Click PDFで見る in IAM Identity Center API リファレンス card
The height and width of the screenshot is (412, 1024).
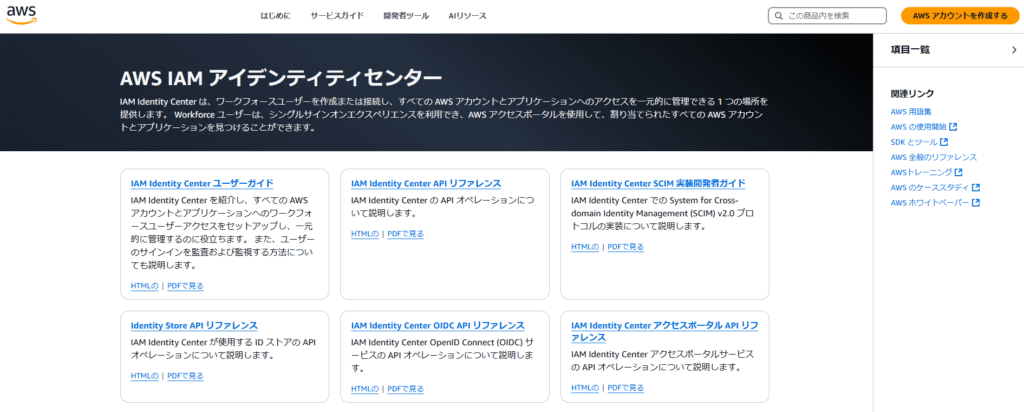click(x=406, y=234)
